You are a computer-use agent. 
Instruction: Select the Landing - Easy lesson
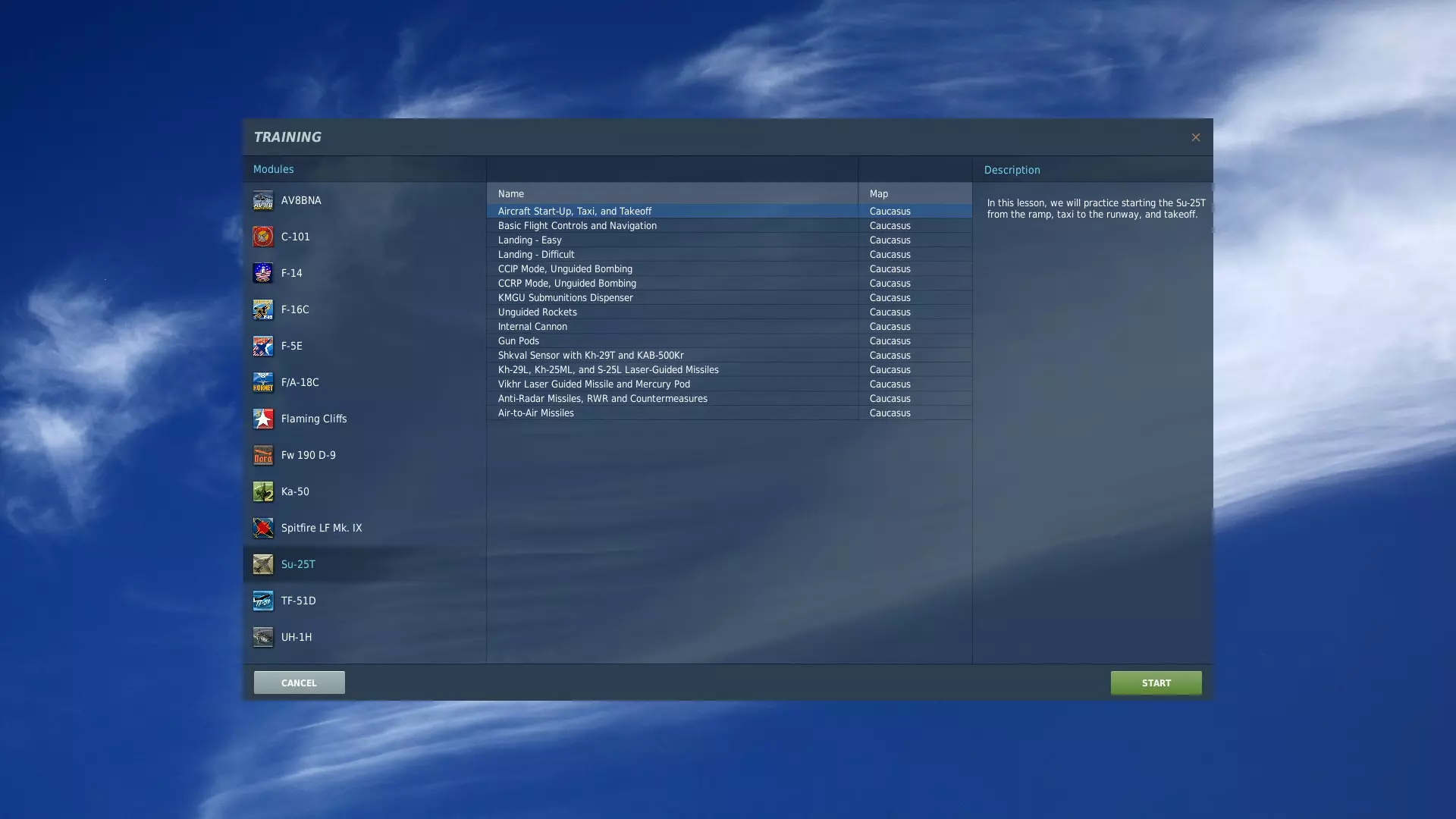[x=530, y=240]
